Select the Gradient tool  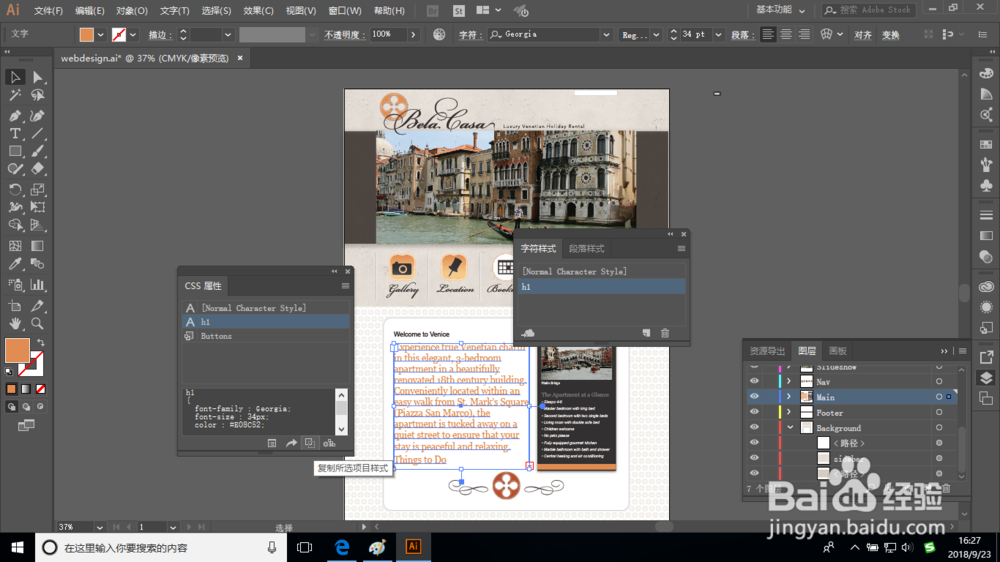coord(38,246)
